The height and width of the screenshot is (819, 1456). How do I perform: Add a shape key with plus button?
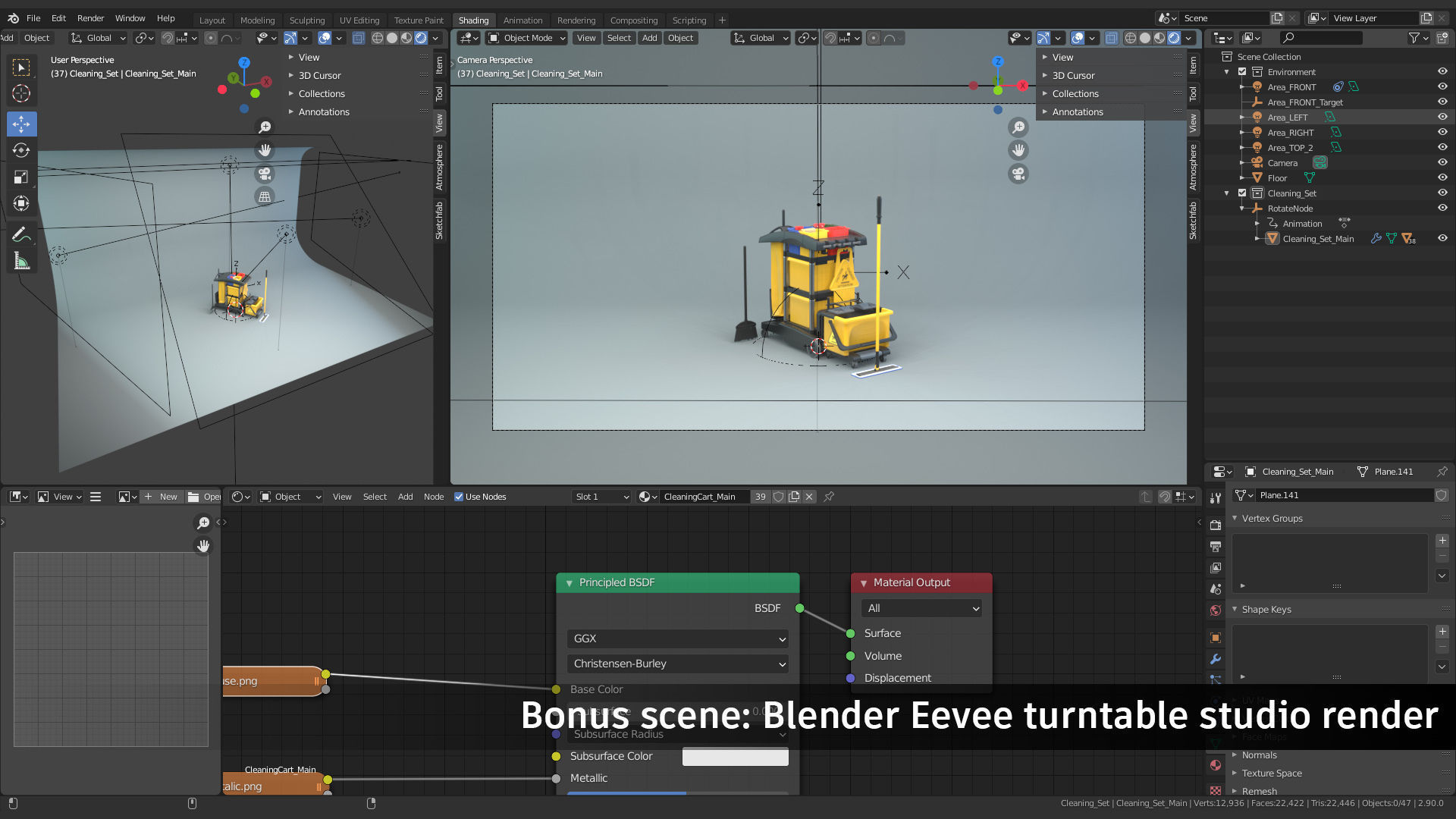pyautogui.click(x=1442, y=632)
